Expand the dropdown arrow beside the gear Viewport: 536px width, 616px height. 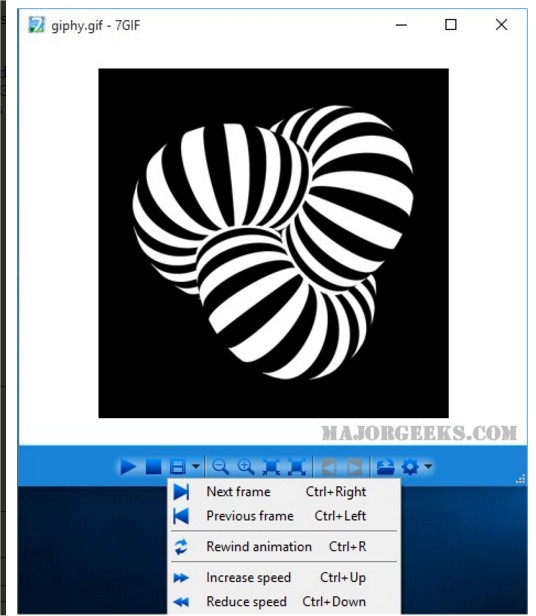[428, 467]
